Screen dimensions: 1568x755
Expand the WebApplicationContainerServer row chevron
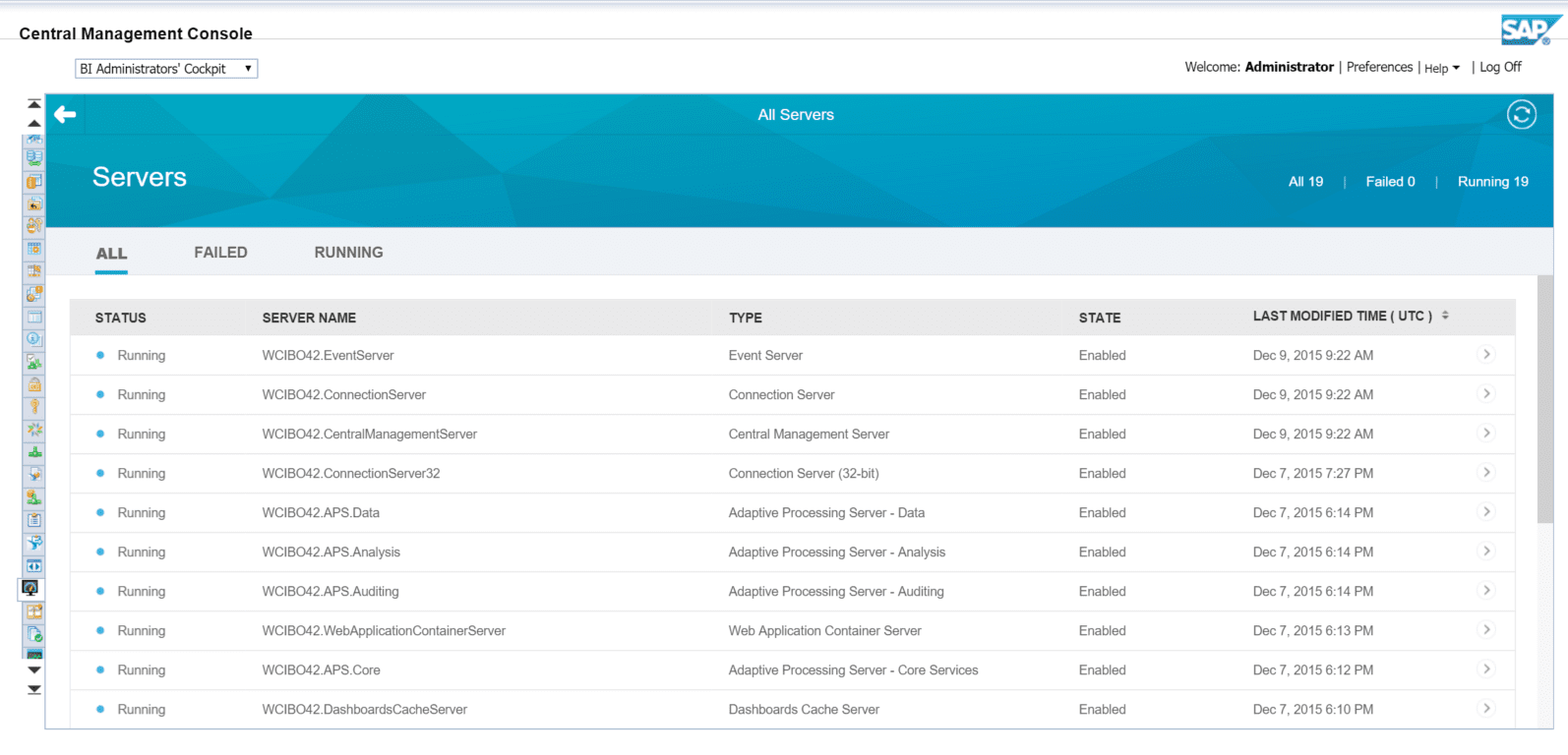point(1486,629)
